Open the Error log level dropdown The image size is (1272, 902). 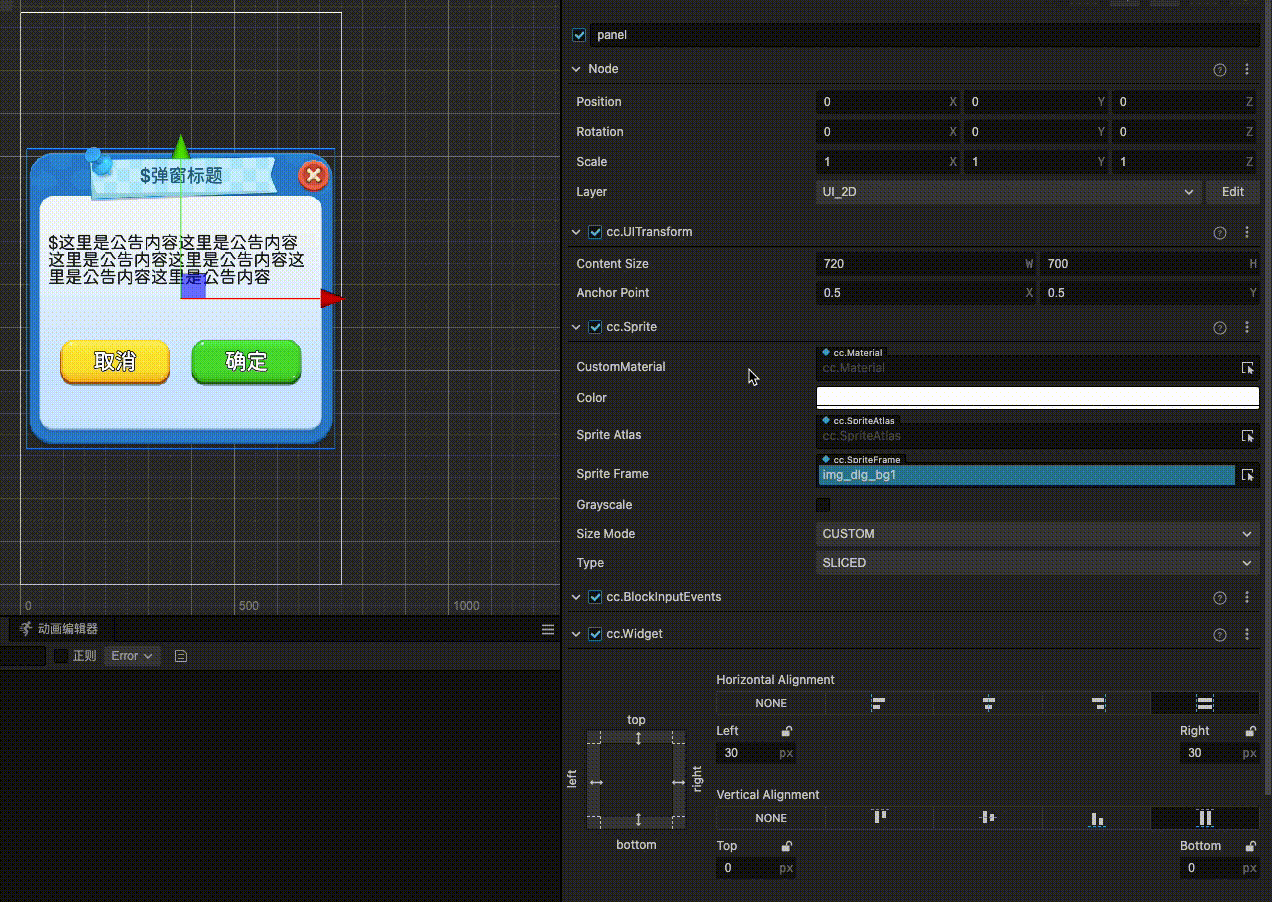131,656
